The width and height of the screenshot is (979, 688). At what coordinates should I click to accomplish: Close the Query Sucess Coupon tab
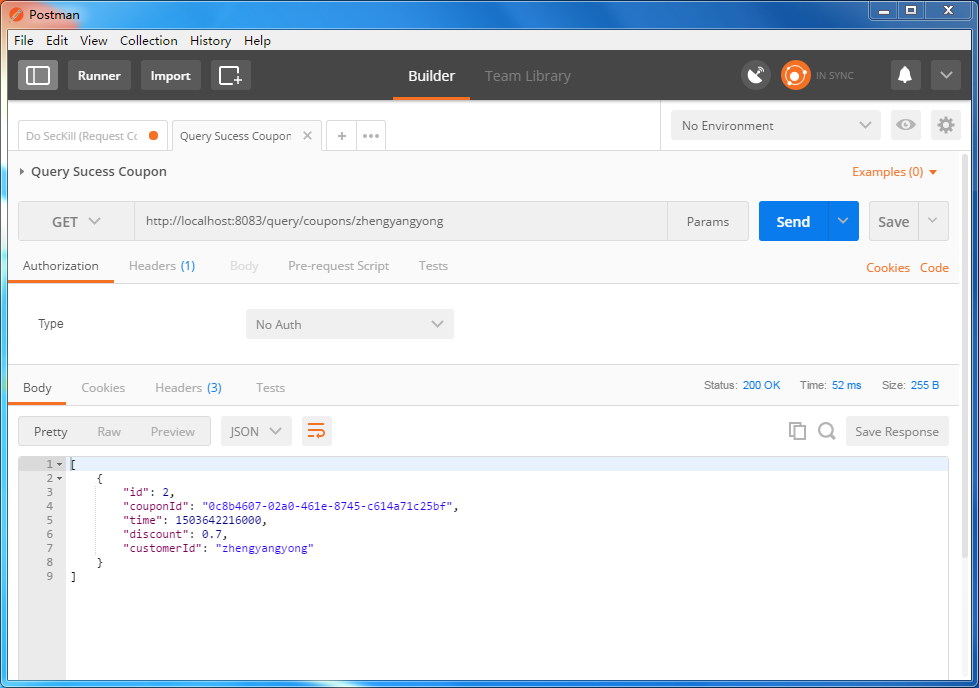click(x=307, y=136)
